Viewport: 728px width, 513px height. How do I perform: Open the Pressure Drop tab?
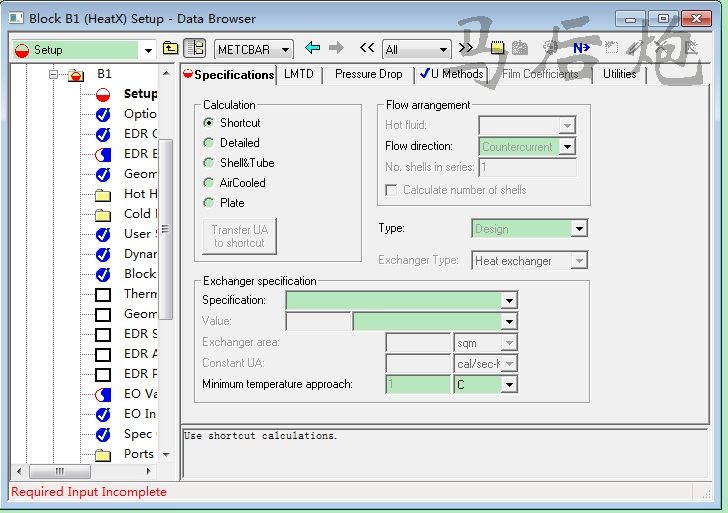pyautogui.click(x=368, y=75)
